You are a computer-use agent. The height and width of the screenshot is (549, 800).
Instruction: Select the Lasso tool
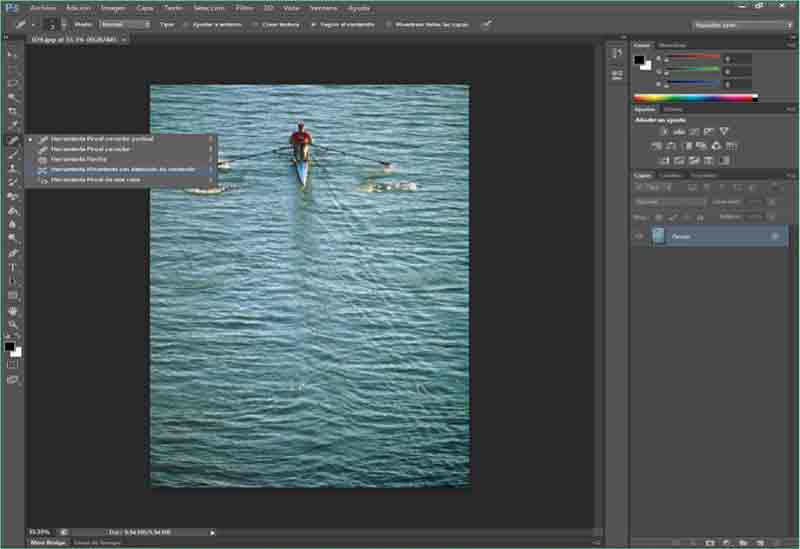(x=13, y=83)
